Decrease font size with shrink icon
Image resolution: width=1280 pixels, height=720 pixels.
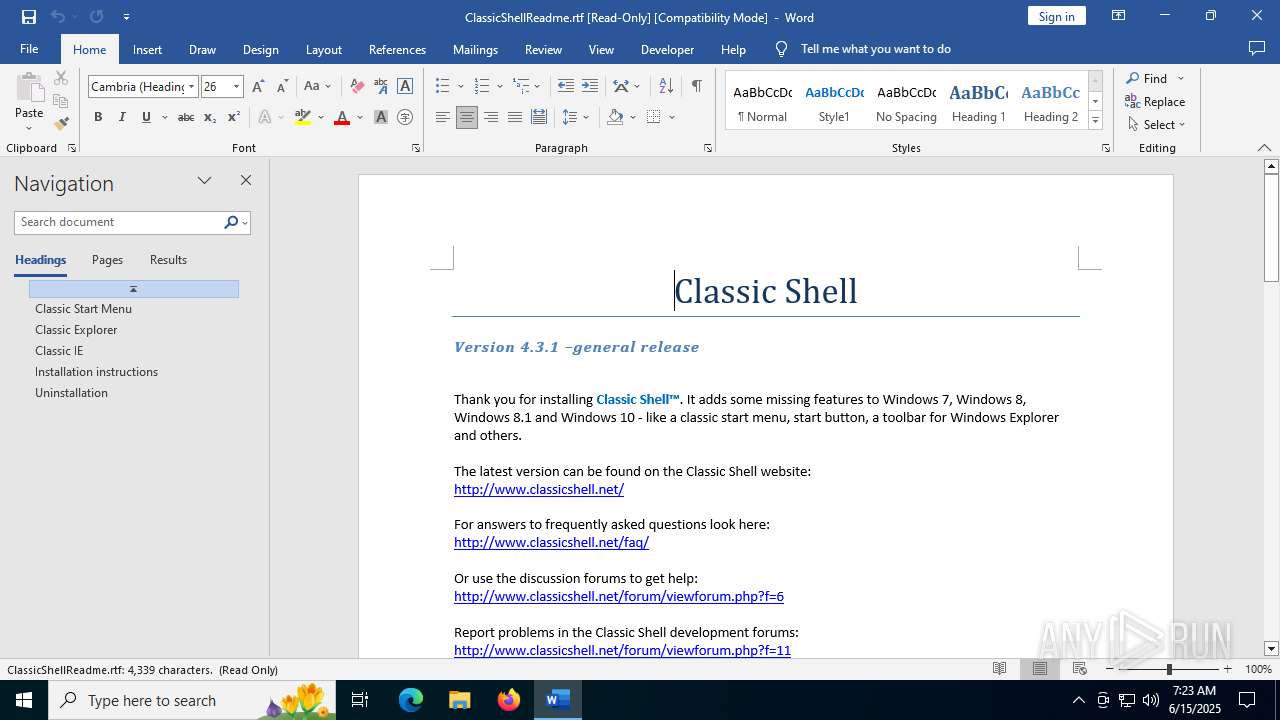[x=282, y=86]
